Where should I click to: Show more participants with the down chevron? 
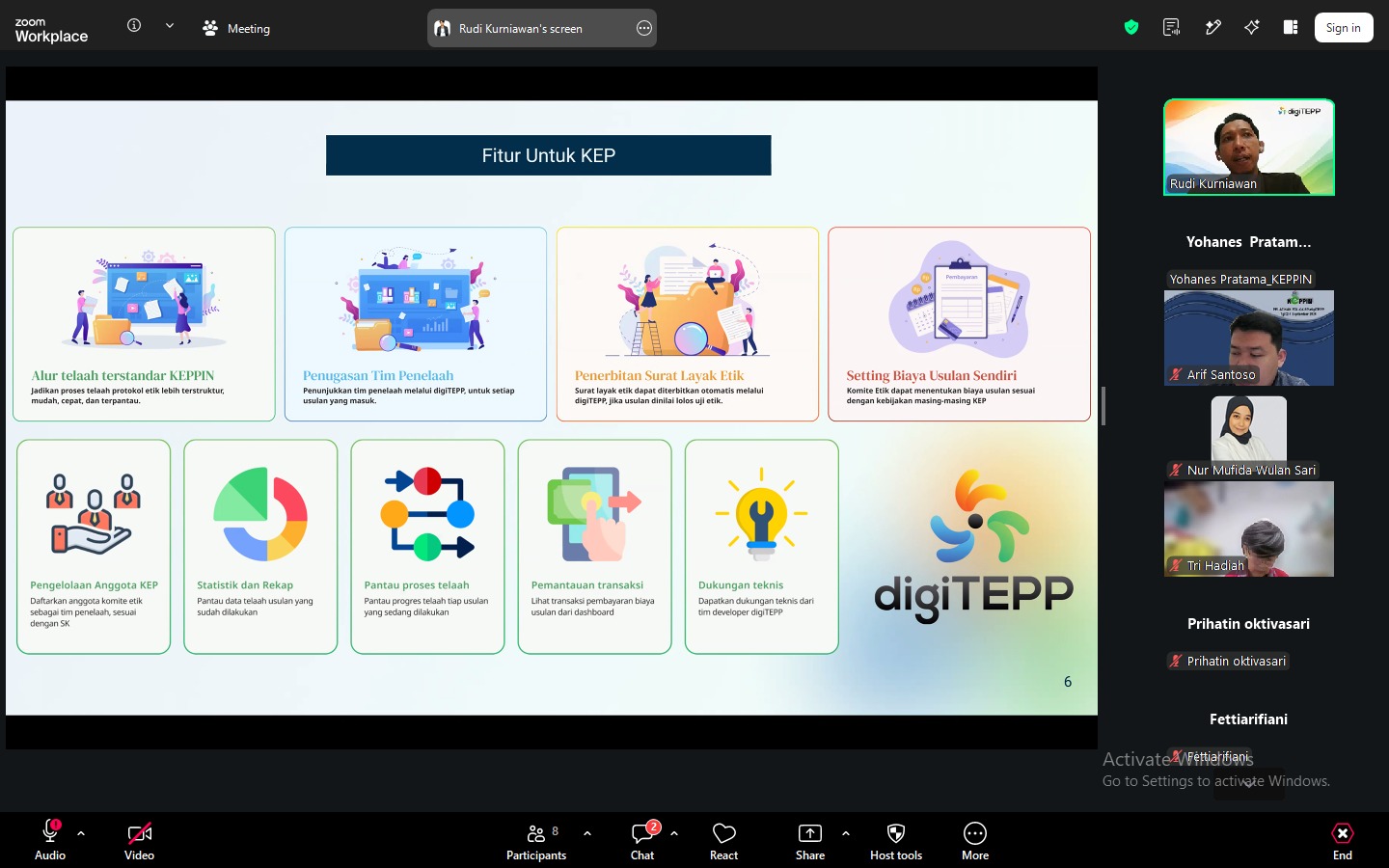(1249, 783)
